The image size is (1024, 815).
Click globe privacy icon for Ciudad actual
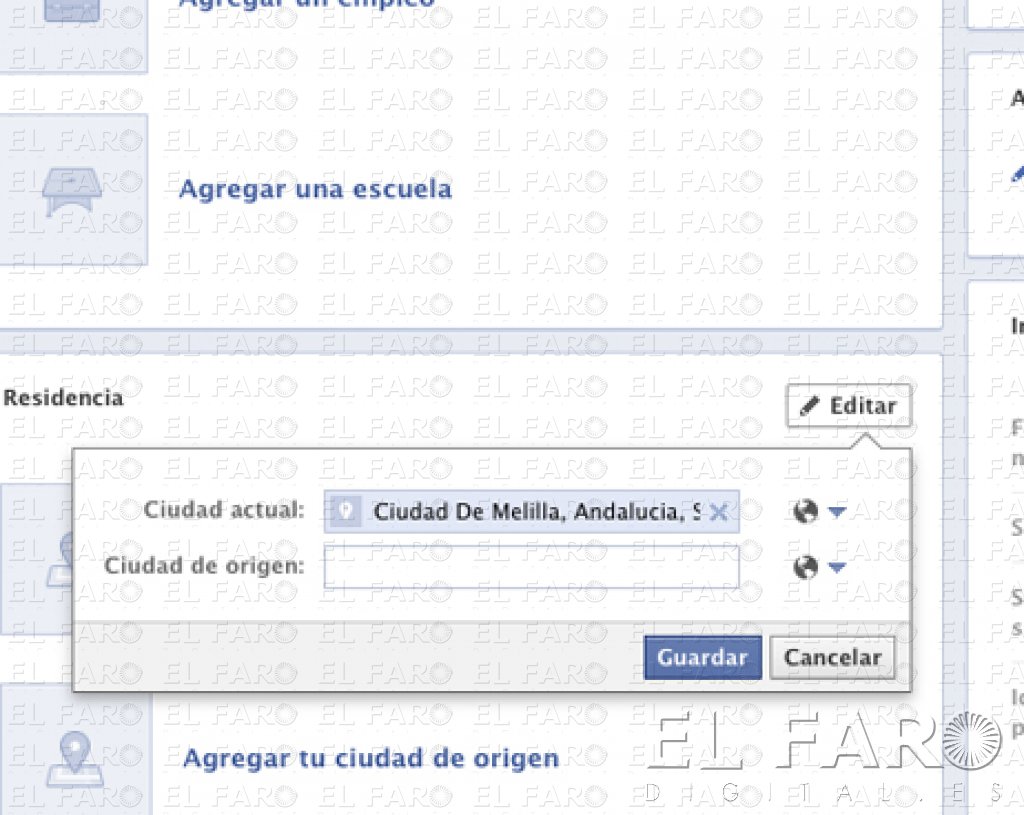806,511
